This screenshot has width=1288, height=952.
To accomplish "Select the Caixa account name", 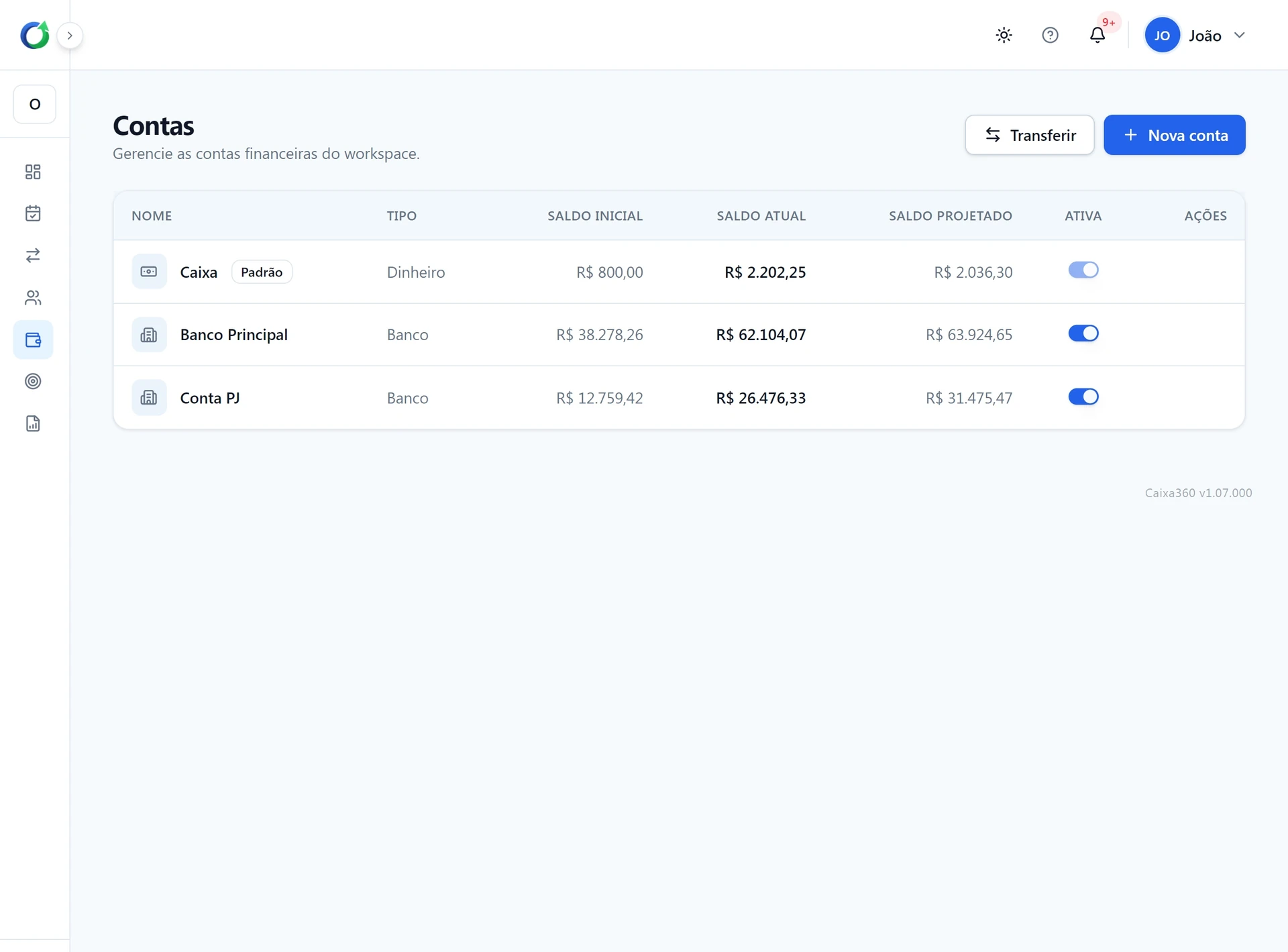I will pyautogui.click(x=199, y=272).
